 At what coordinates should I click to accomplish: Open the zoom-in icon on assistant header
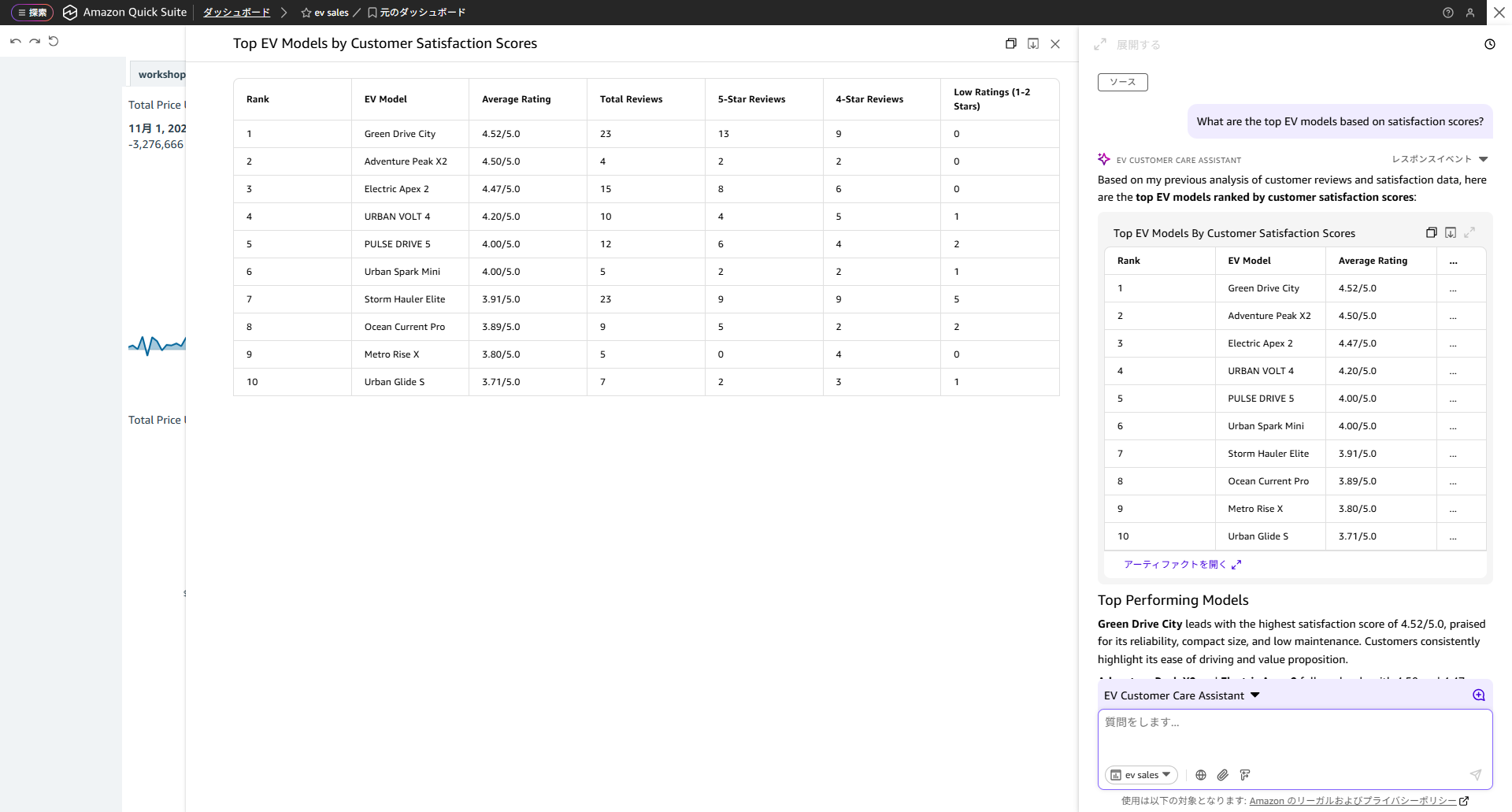point(1478,695)
